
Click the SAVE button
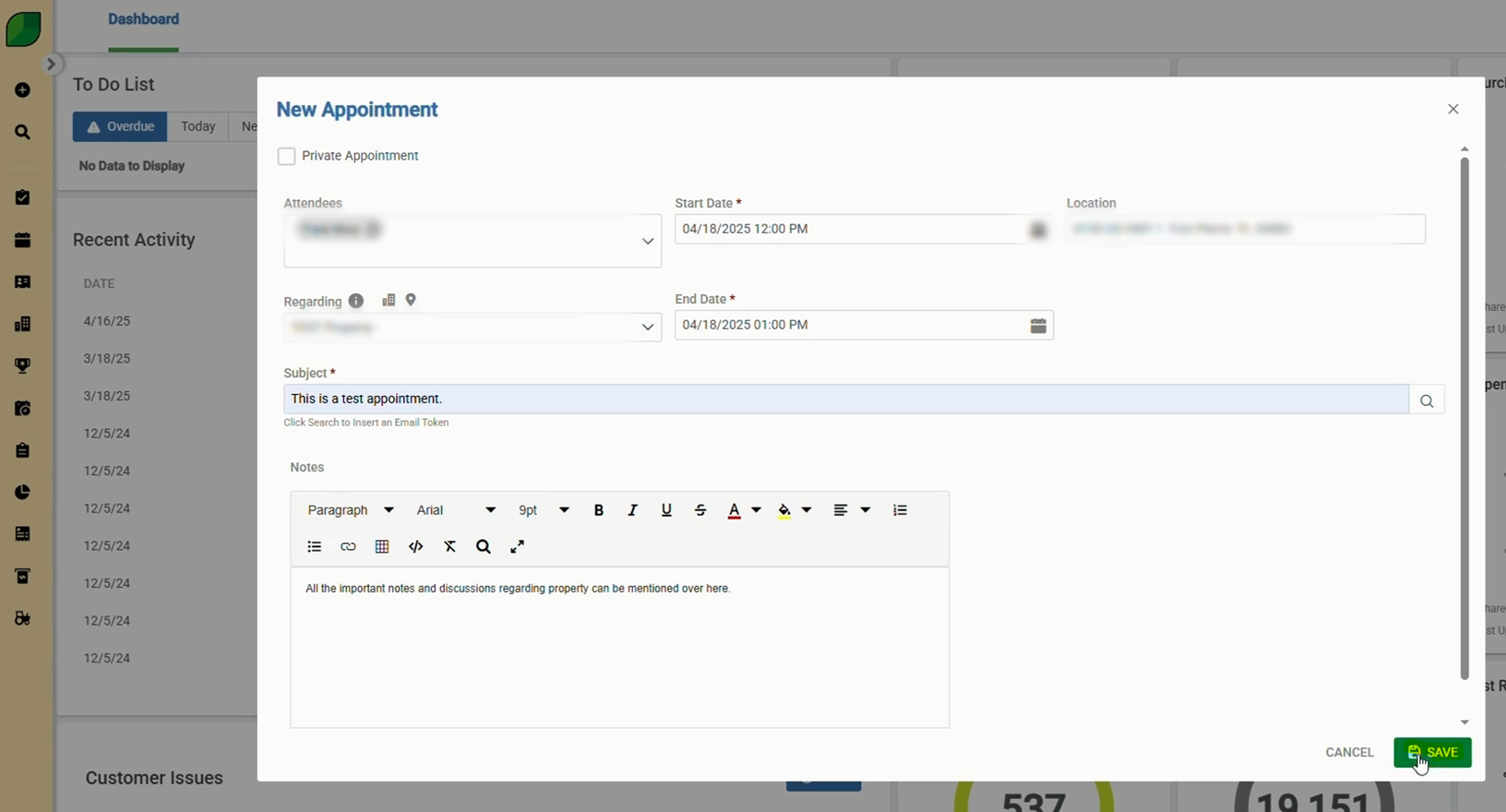pos(1432,752)
